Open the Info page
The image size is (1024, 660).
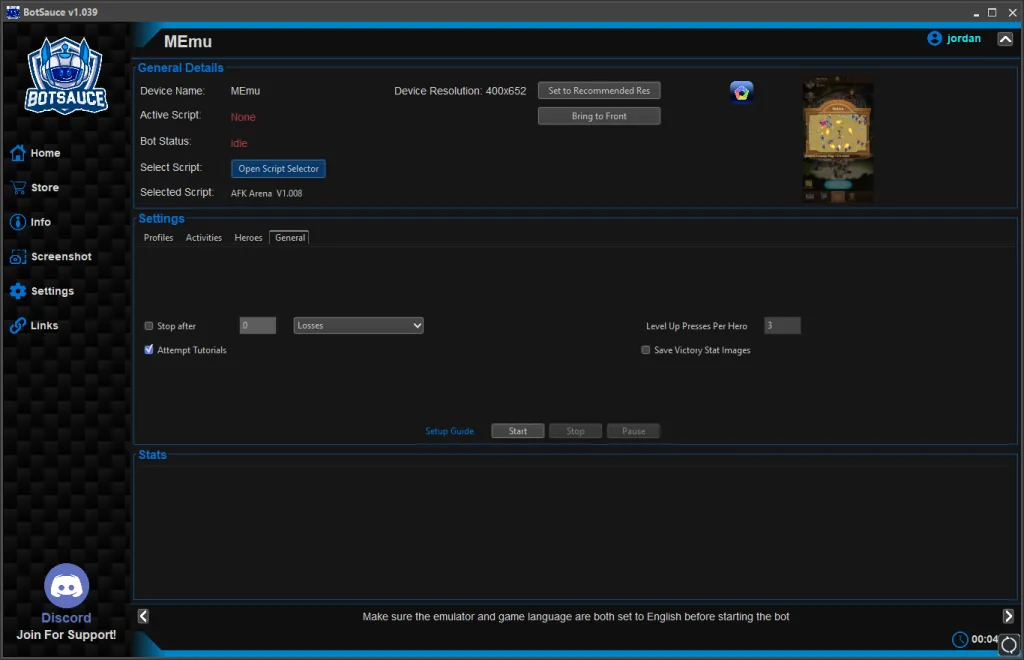tap(30, 222)
